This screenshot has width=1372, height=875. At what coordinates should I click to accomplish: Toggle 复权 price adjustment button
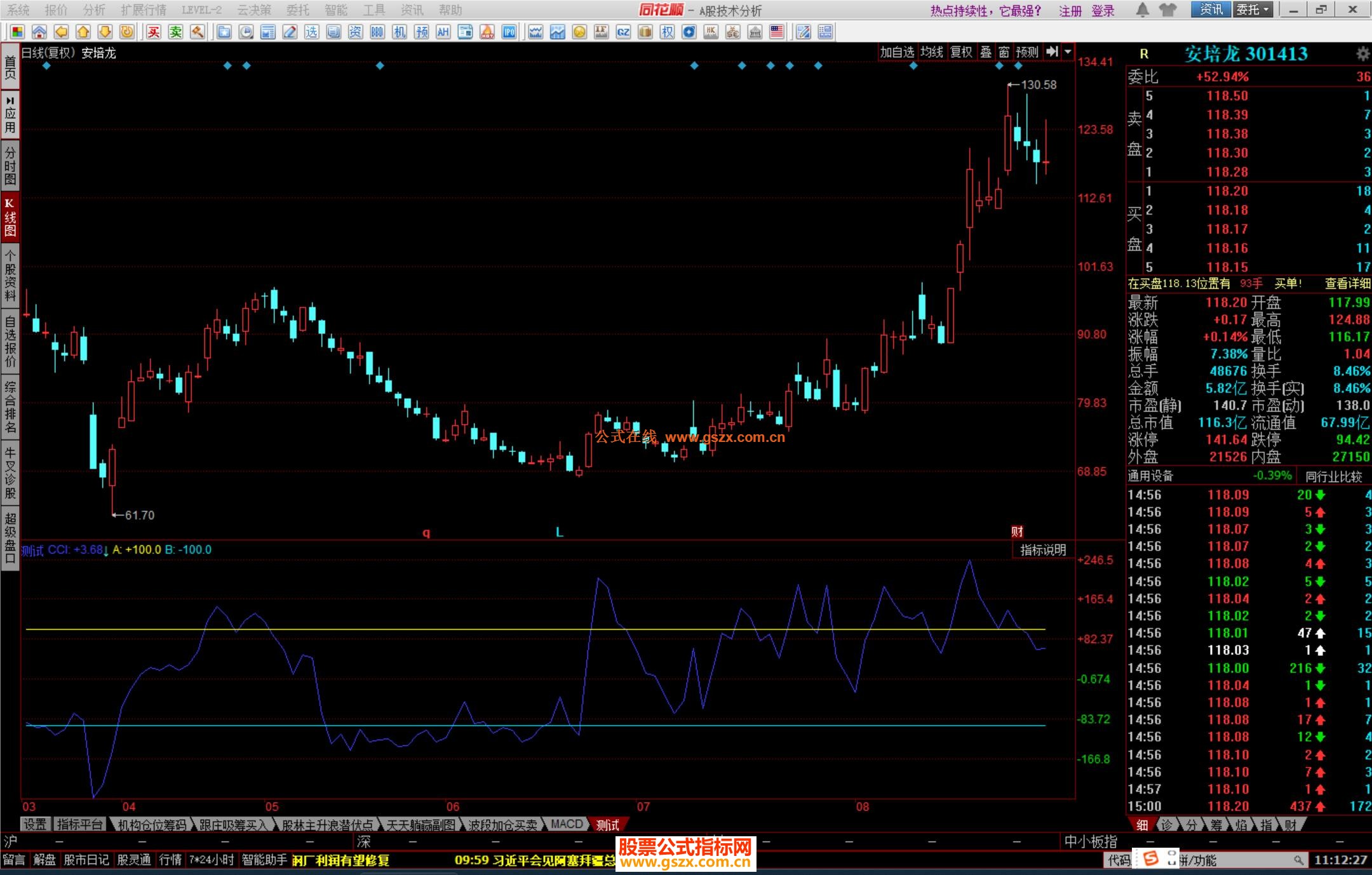click(961, 52)
